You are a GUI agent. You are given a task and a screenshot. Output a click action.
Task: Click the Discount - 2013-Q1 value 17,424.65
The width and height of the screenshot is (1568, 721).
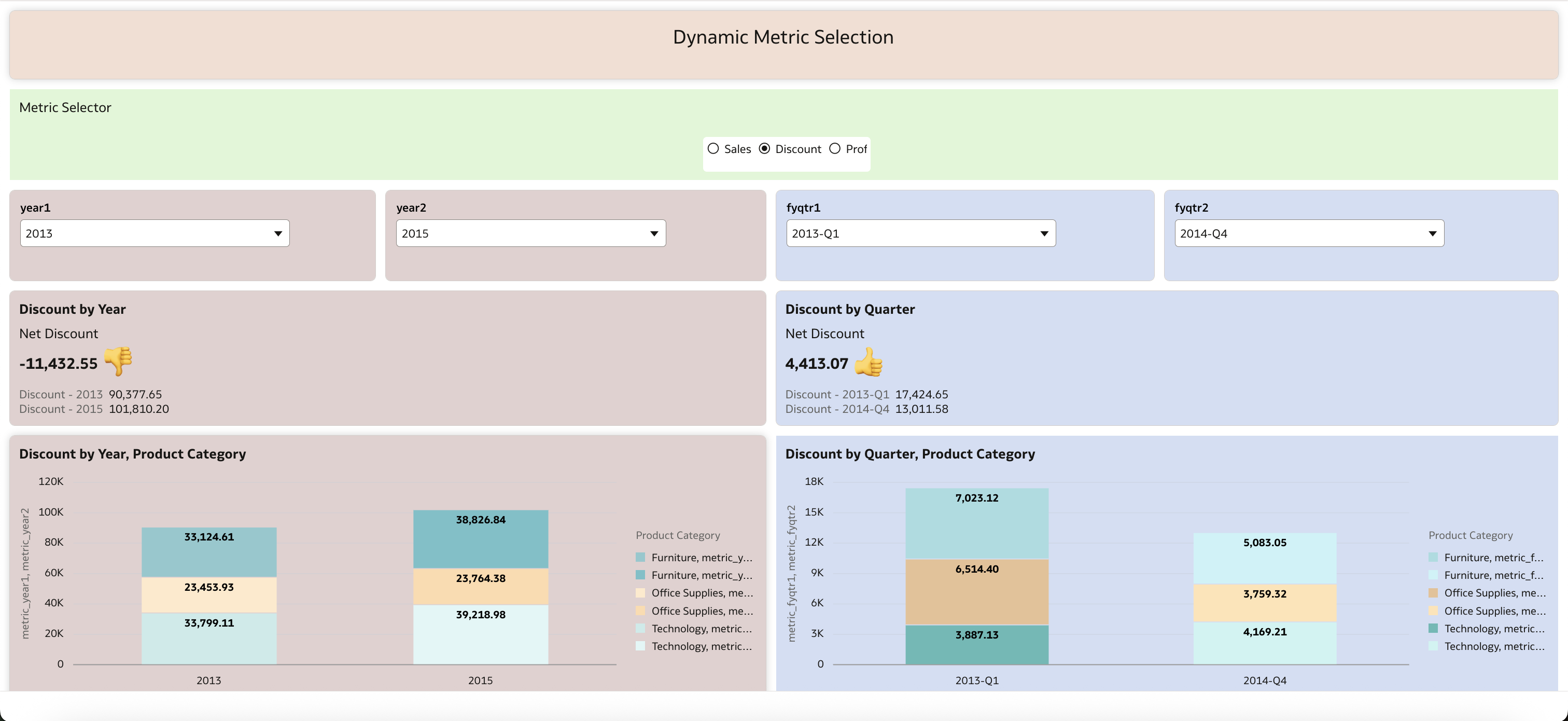pos(922,394)
